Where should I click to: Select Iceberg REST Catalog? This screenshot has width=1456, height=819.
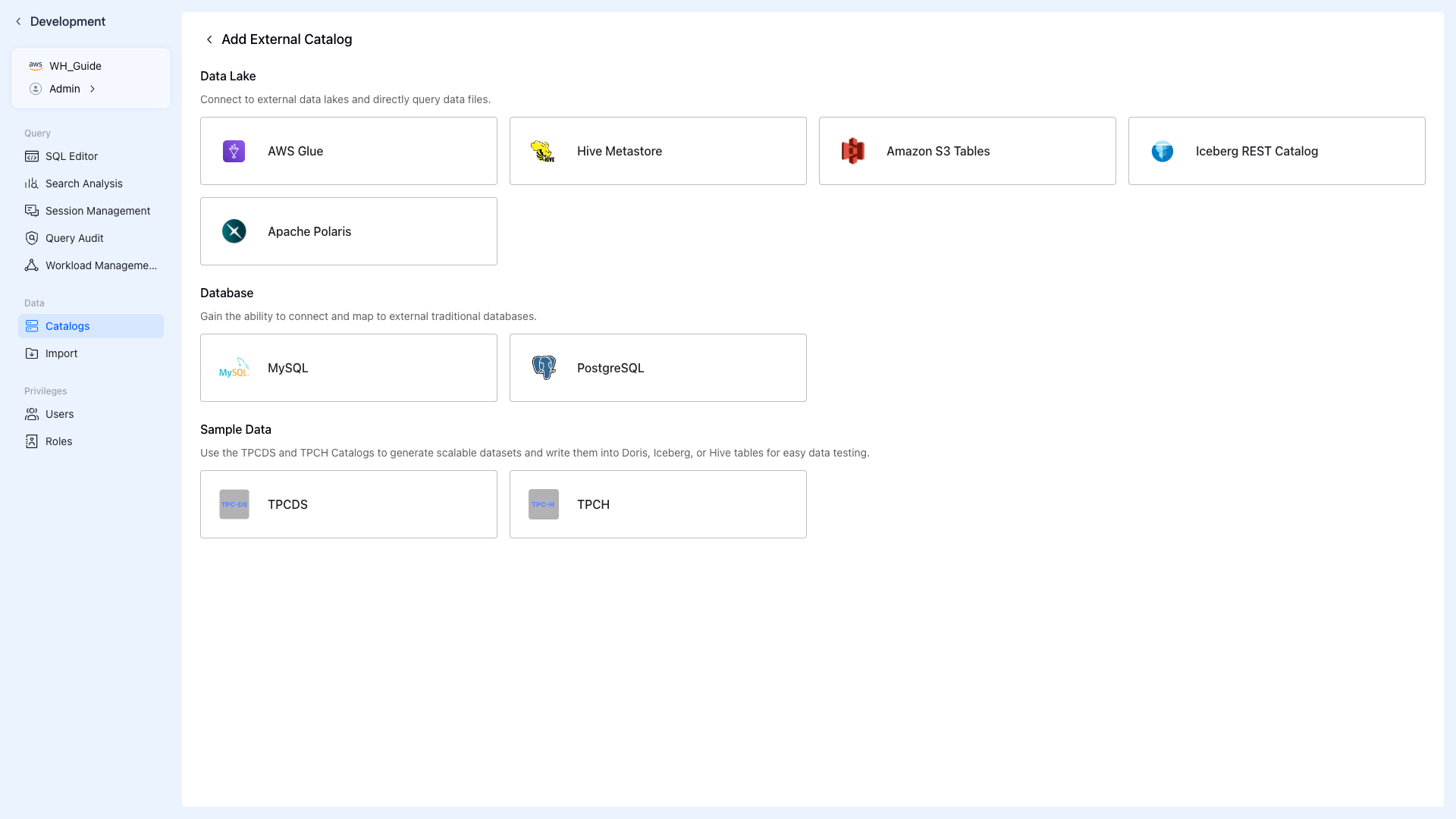pos(1276,151)
